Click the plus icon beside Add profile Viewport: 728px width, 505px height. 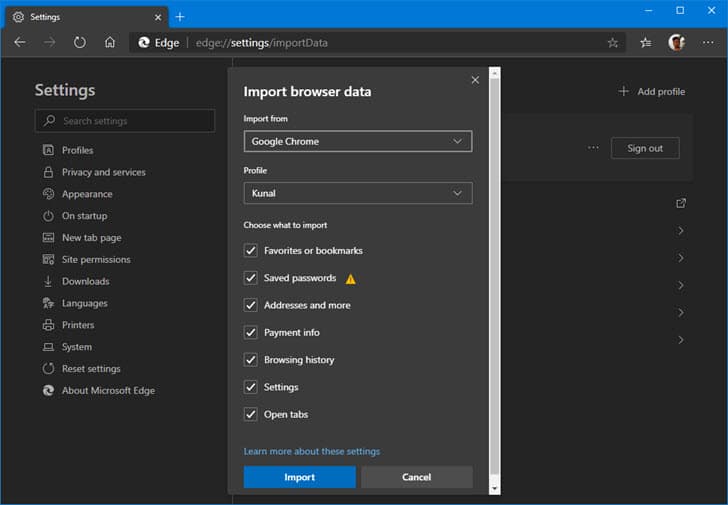pyautogui.click(x=624, y=91)
